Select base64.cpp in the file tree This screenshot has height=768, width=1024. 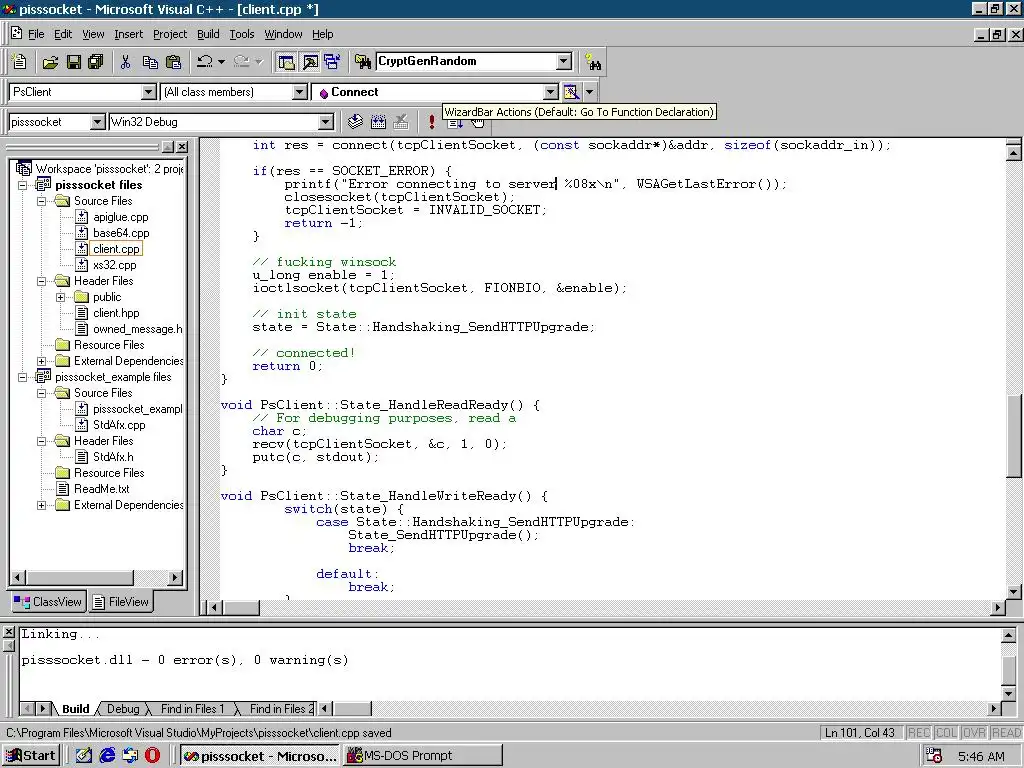click(x=121, y=232)
